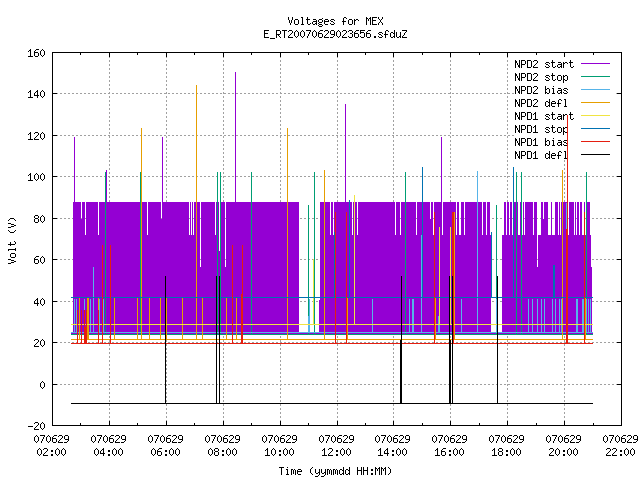This screenshot has height=480, width=640.
Task: Click the purple NPD2 start legend line
Action: (x=595, y=64)
